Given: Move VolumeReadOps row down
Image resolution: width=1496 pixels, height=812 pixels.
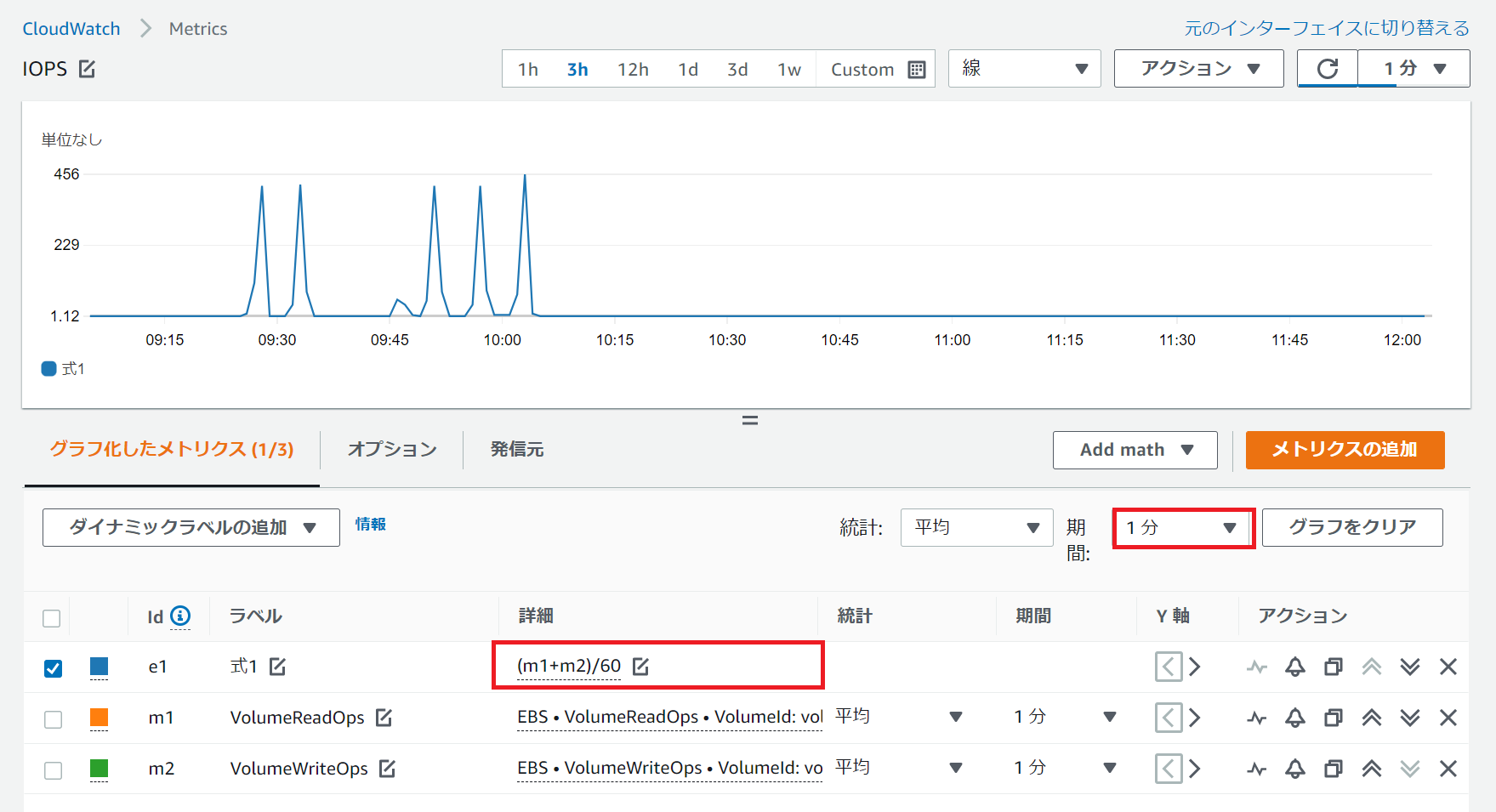Looking at the screenshot, I should (x=1410, y=718).
